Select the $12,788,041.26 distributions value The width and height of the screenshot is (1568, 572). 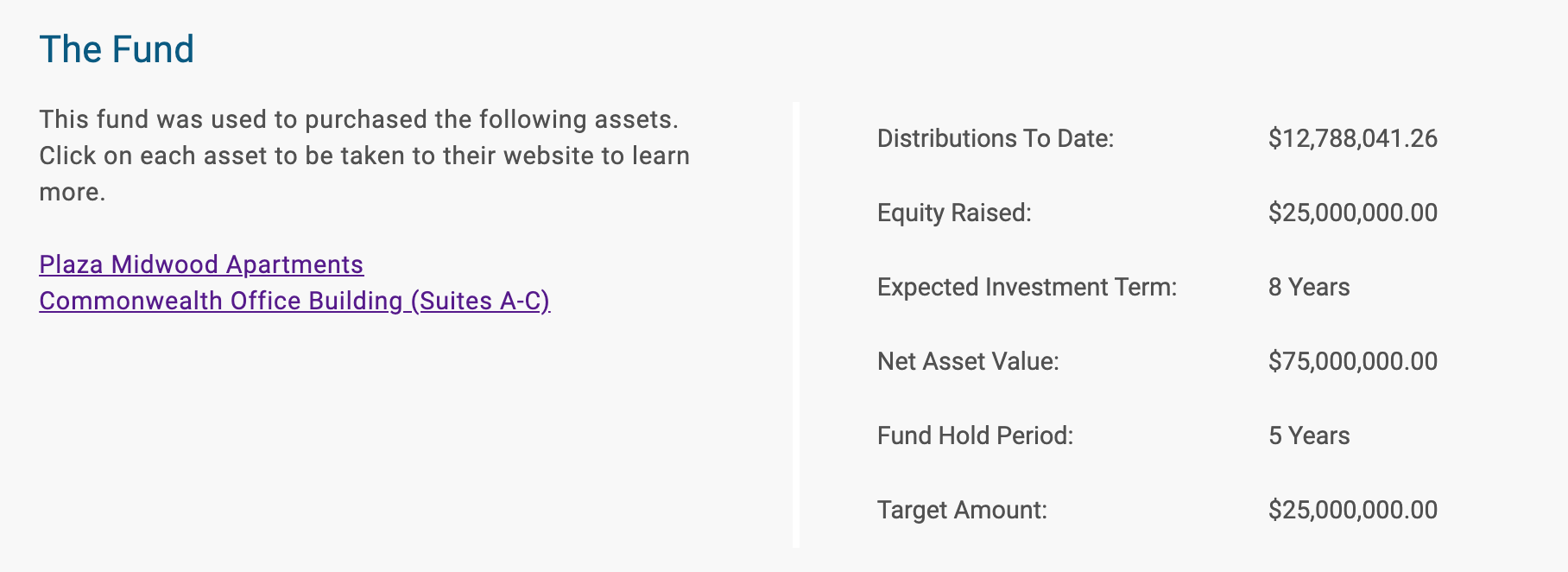[x=1352, y=138]
